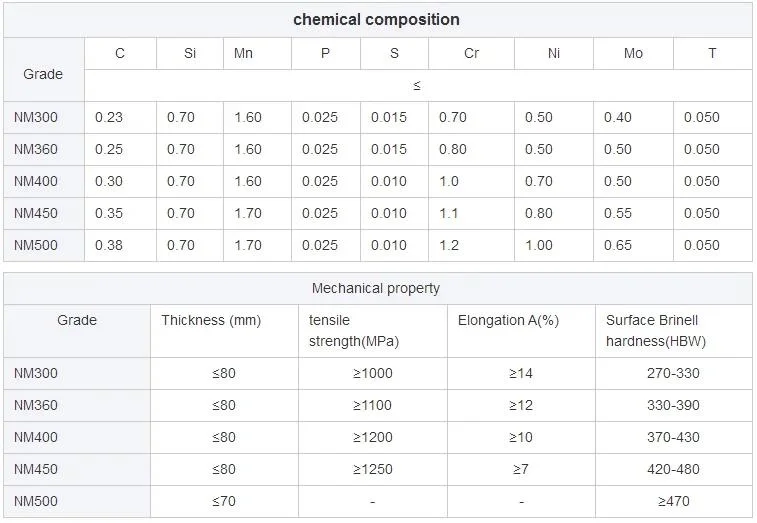Click the 'tensile strength(MPa)' column header
This screenshot has height=523, width=757.
coord(354,331)
